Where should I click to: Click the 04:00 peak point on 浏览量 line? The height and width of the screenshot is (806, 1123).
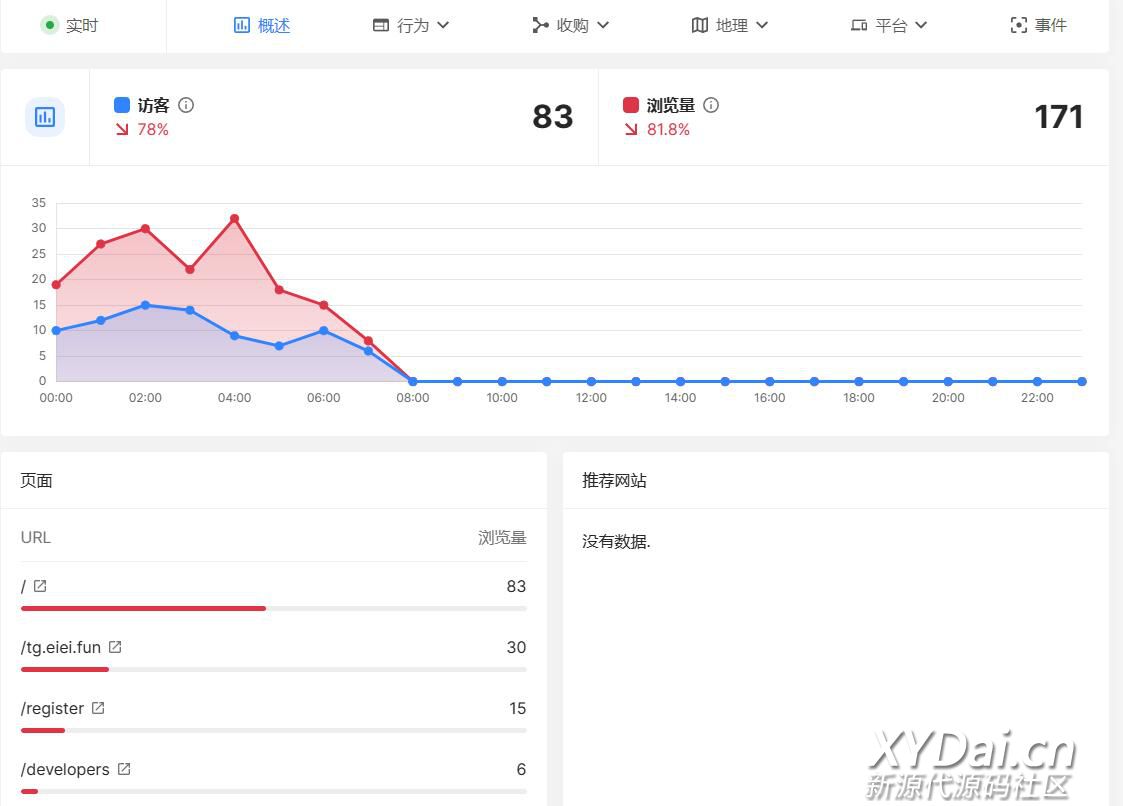point(234,218)
